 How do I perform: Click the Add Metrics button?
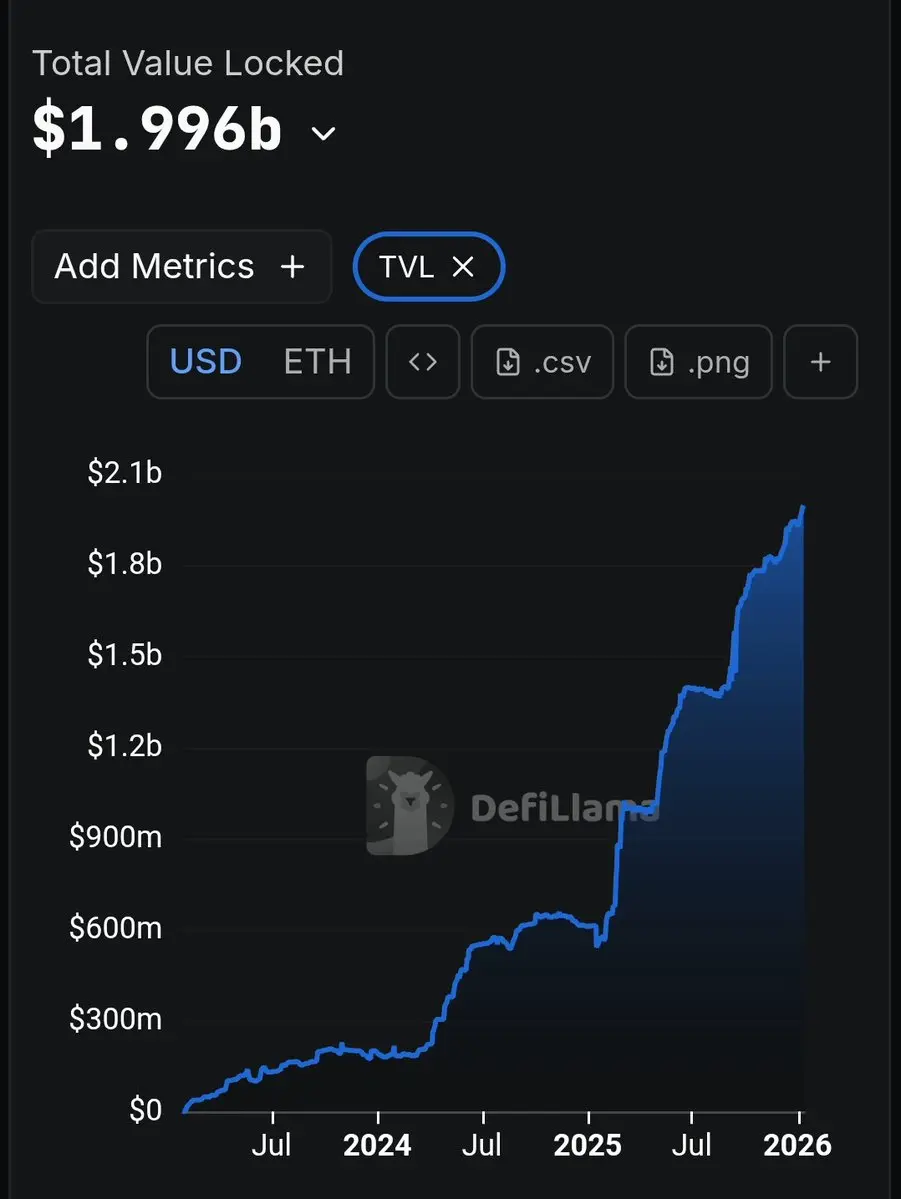click(181, 266)
